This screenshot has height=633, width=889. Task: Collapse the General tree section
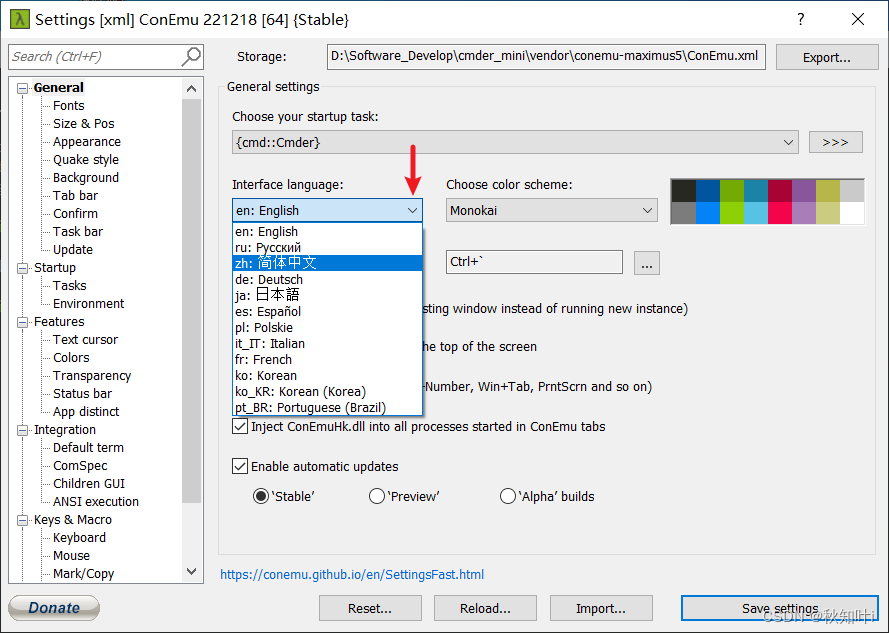click(22, 87)
